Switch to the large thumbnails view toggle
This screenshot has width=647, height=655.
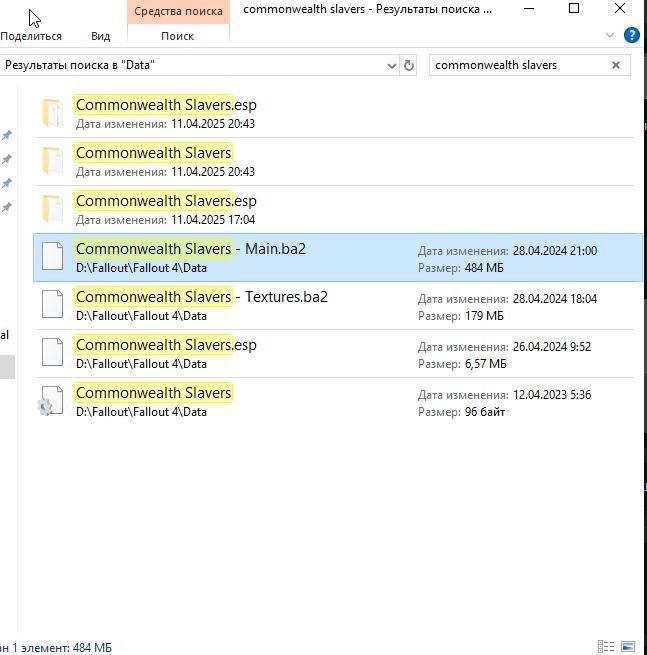(629, 647)
